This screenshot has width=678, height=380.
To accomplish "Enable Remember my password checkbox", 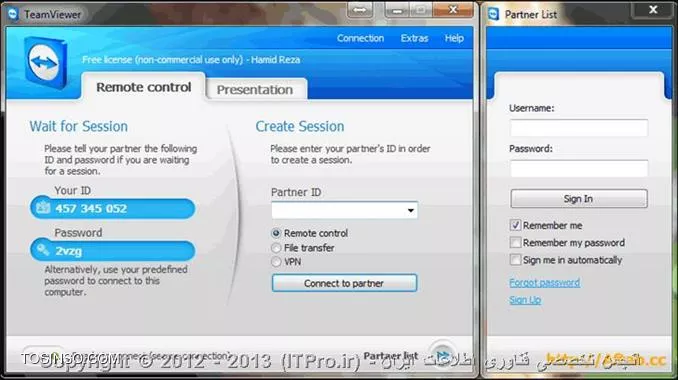I will pos(515,242).
